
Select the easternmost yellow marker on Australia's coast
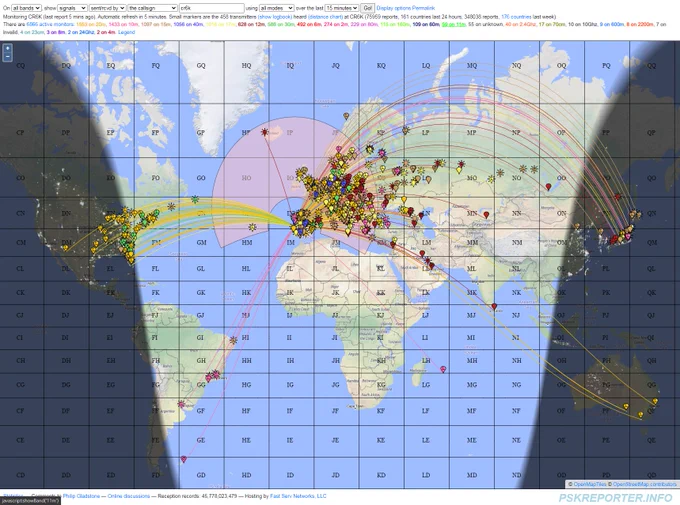coord(655,401)
